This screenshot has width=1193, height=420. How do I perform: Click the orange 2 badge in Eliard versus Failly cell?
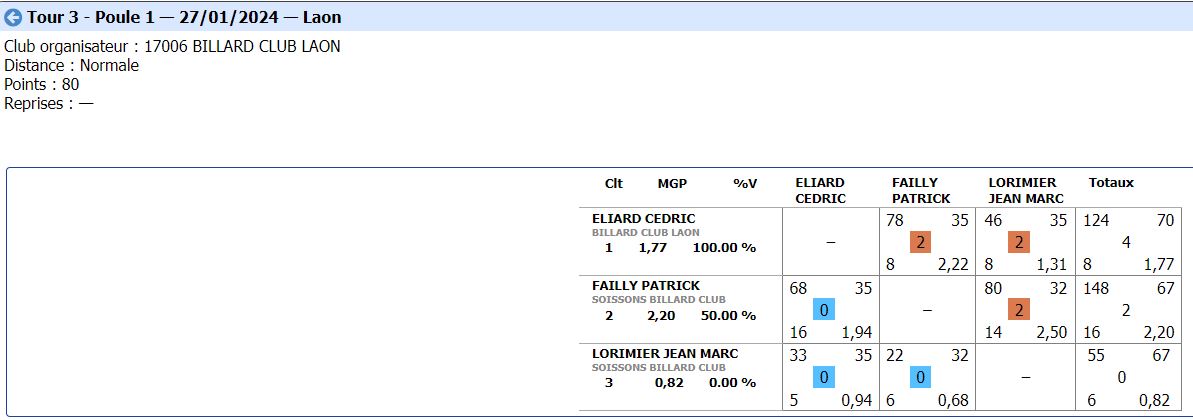[921, 242]
